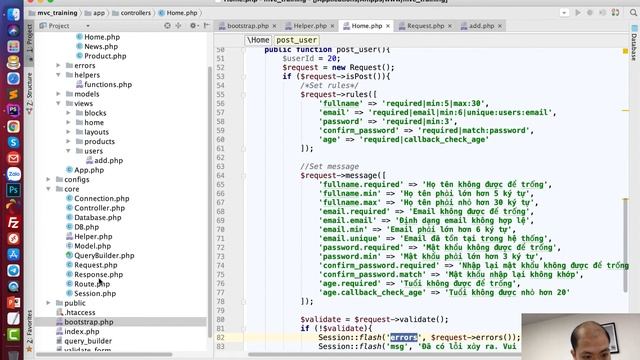Expand the errors folder
Image resolution: width=640 pixels, height=360 pixels.
58,65
